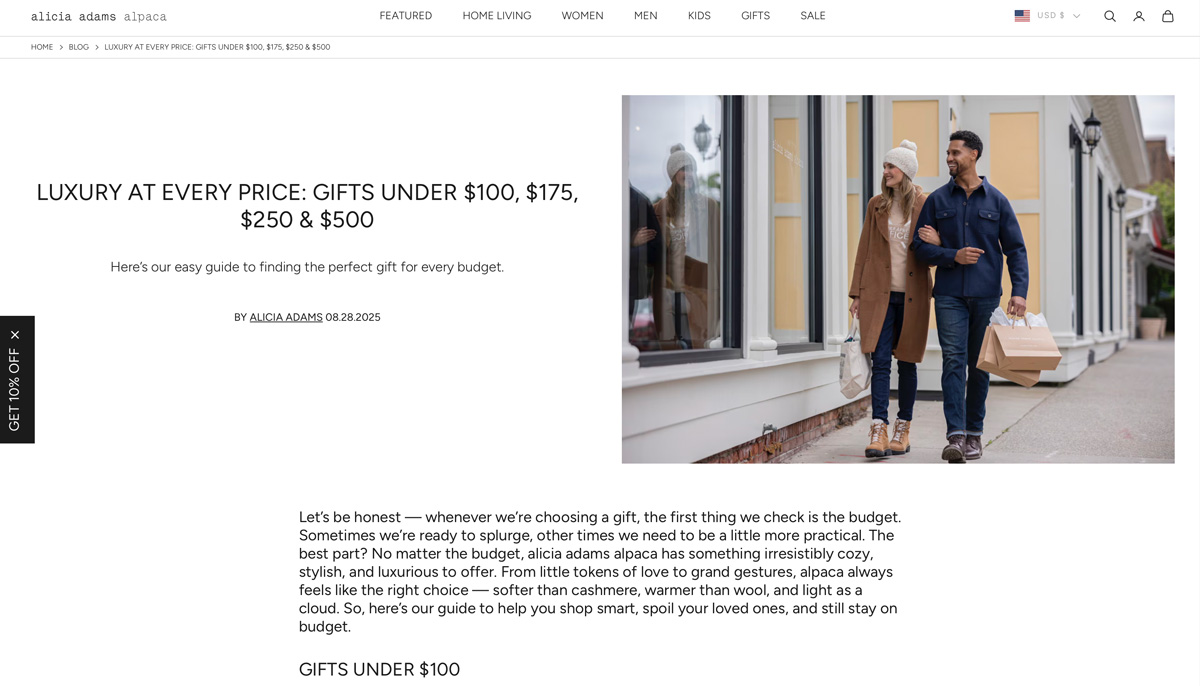Click the US flag icon
The height and width of the screenshot is (686, 1200).
(x=1022, y=16)
